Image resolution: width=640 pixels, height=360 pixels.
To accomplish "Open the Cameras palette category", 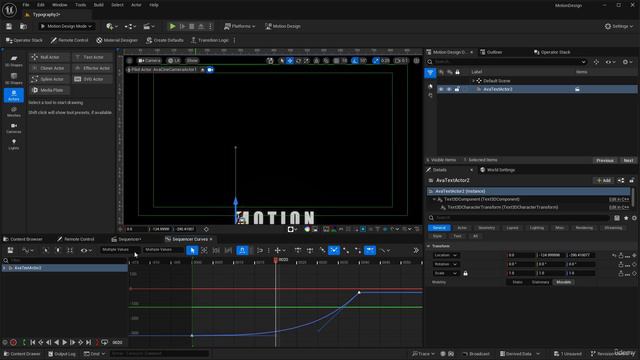I will click(x=14, y=128).
